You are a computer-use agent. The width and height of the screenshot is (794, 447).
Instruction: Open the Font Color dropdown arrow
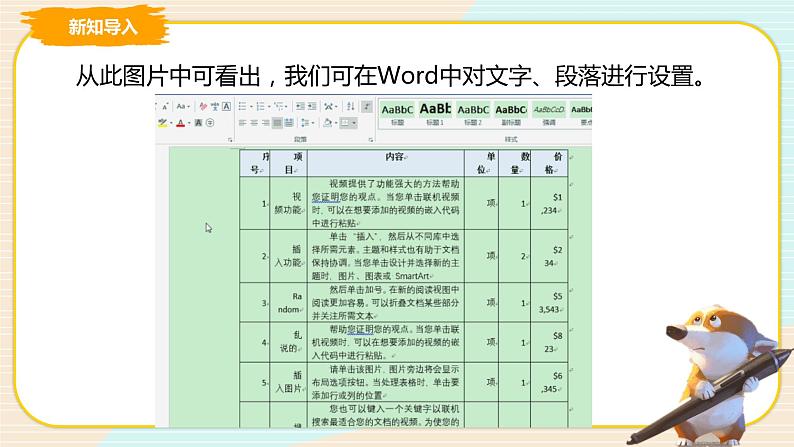189,123
